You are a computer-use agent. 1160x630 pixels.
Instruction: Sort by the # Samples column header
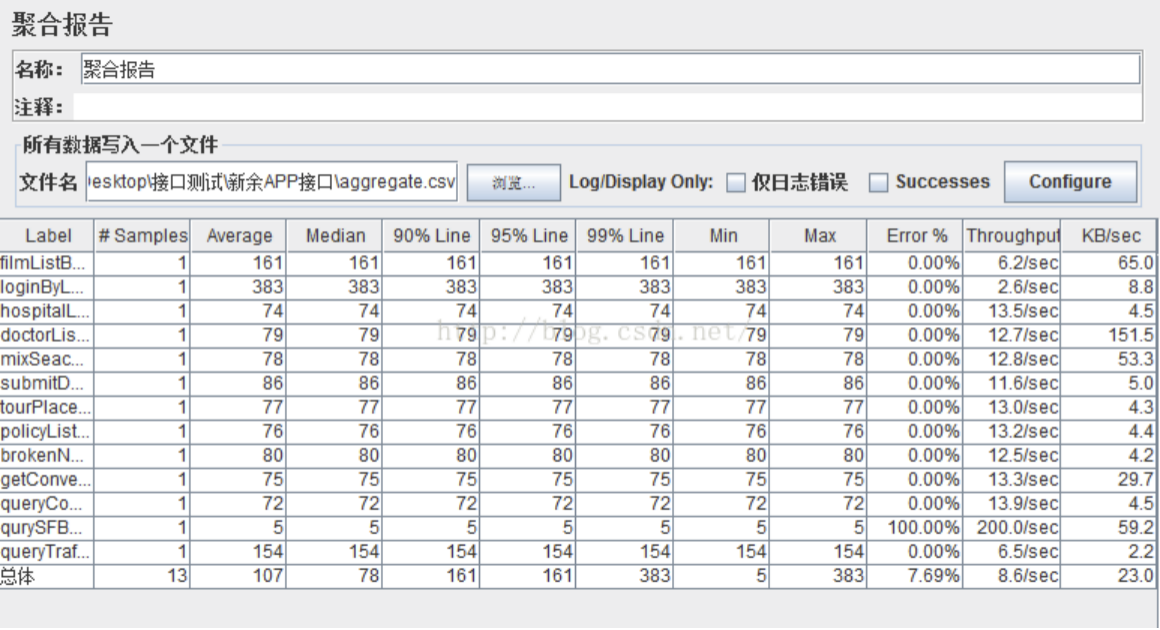pyautogui.click(x=142, y=236)
